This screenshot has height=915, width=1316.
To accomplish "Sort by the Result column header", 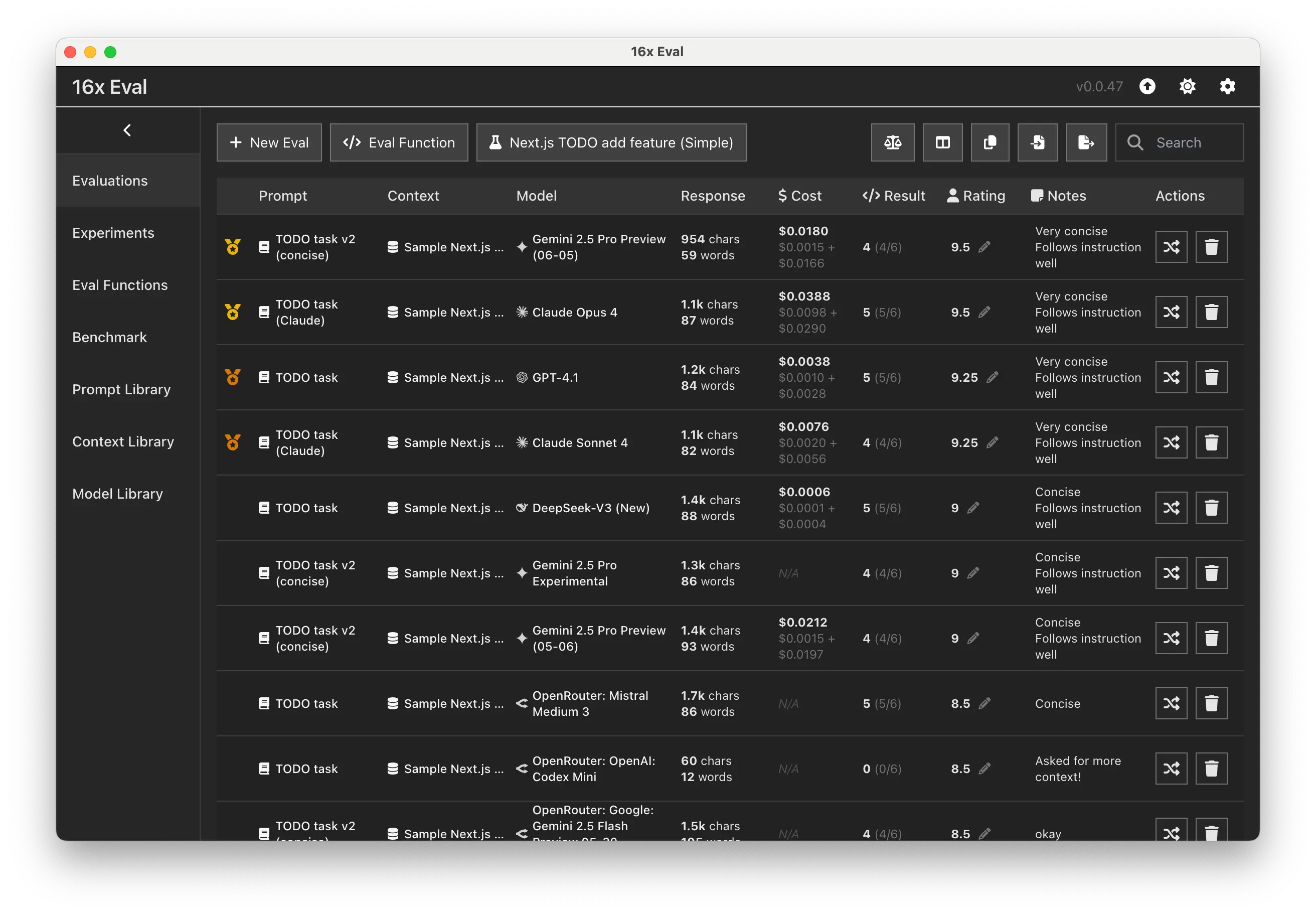I will [894, 196].
